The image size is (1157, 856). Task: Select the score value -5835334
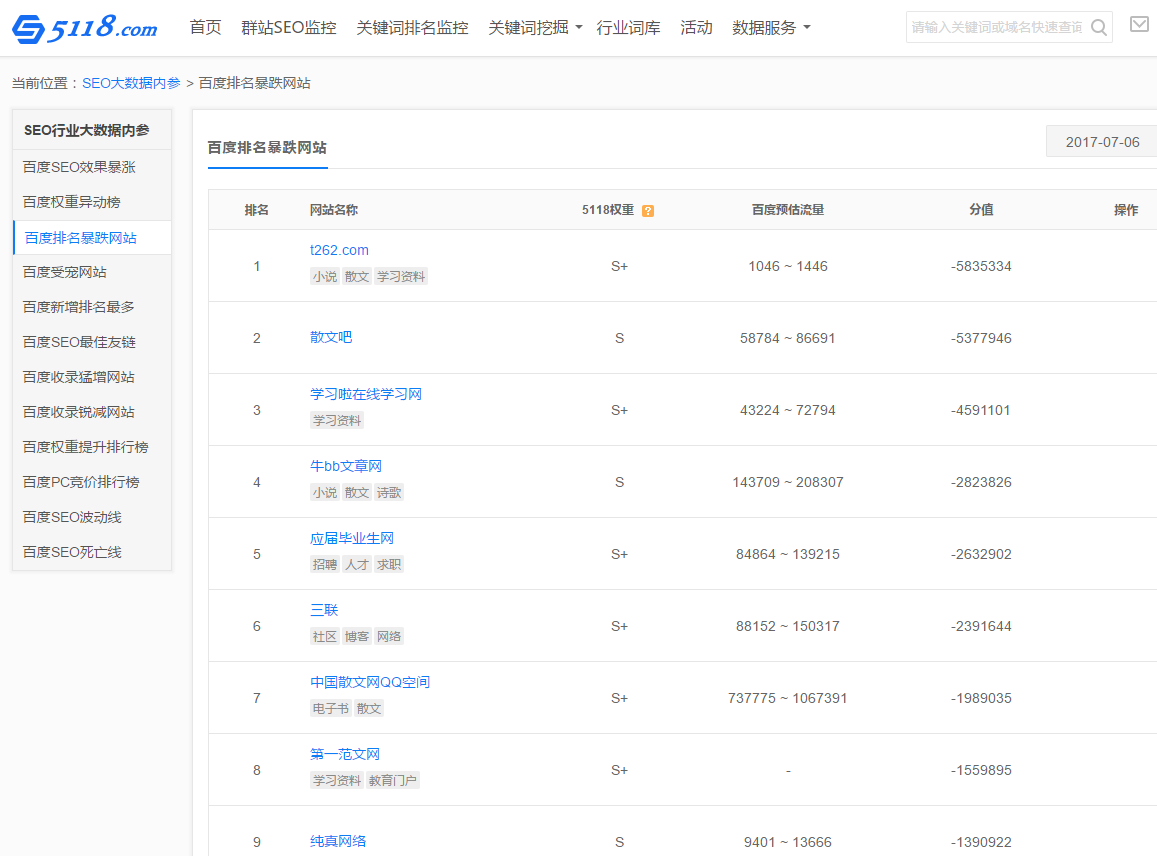pos(981,266)
